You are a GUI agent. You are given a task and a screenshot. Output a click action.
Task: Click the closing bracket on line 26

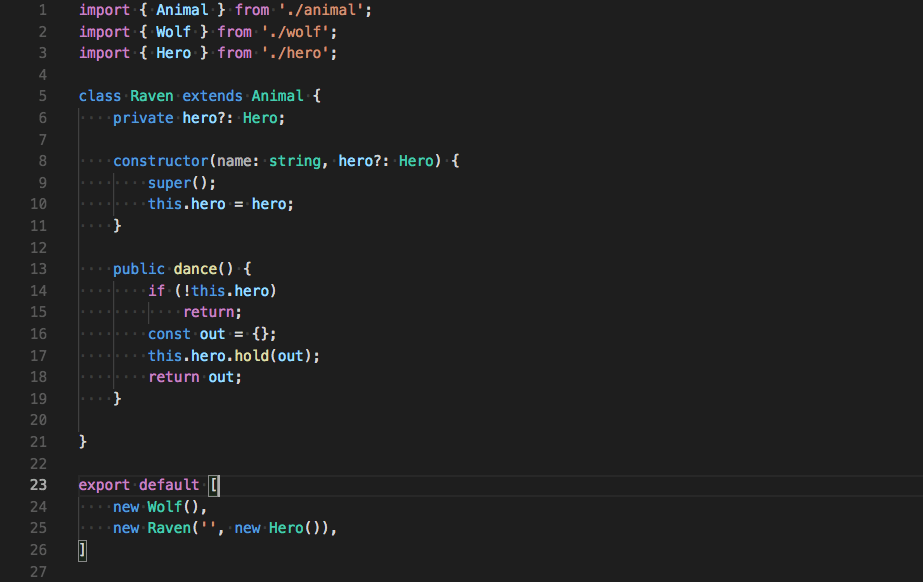tap(81, 549)
